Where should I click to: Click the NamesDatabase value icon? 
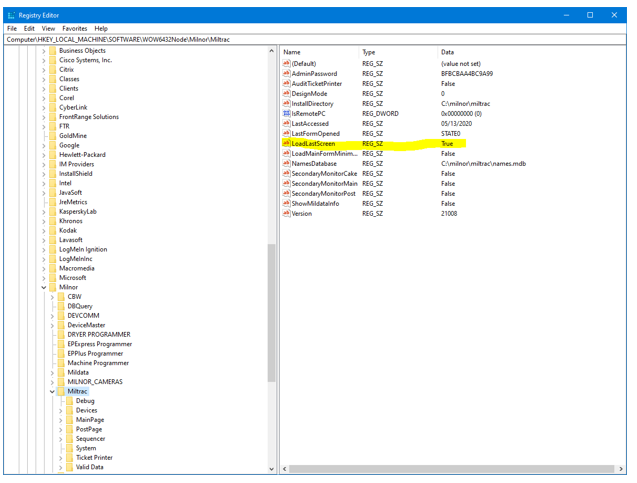click(286, 164)
